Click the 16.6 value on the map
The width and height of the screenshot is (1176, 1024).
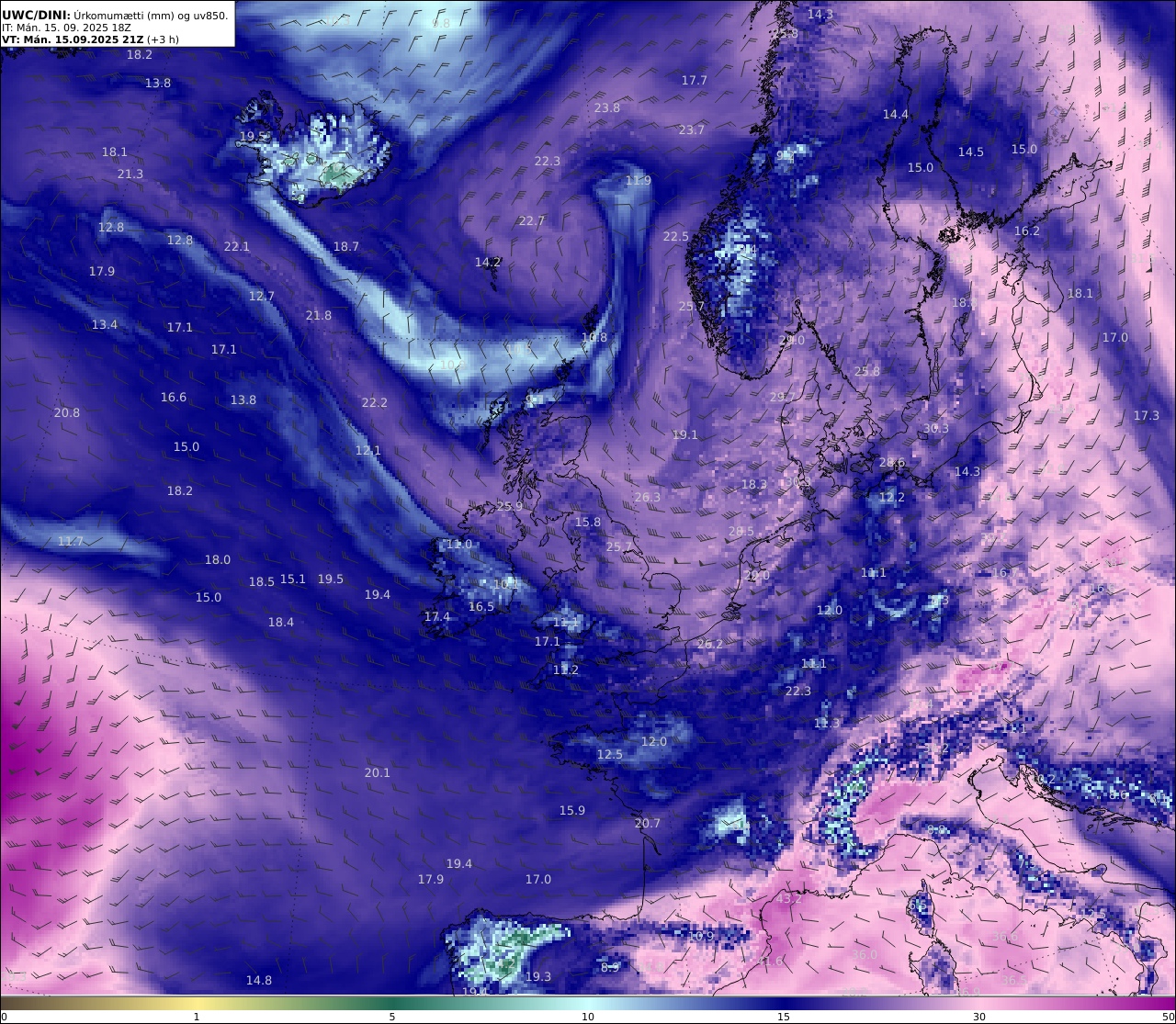pyautogui.click(x=174, y=397)
